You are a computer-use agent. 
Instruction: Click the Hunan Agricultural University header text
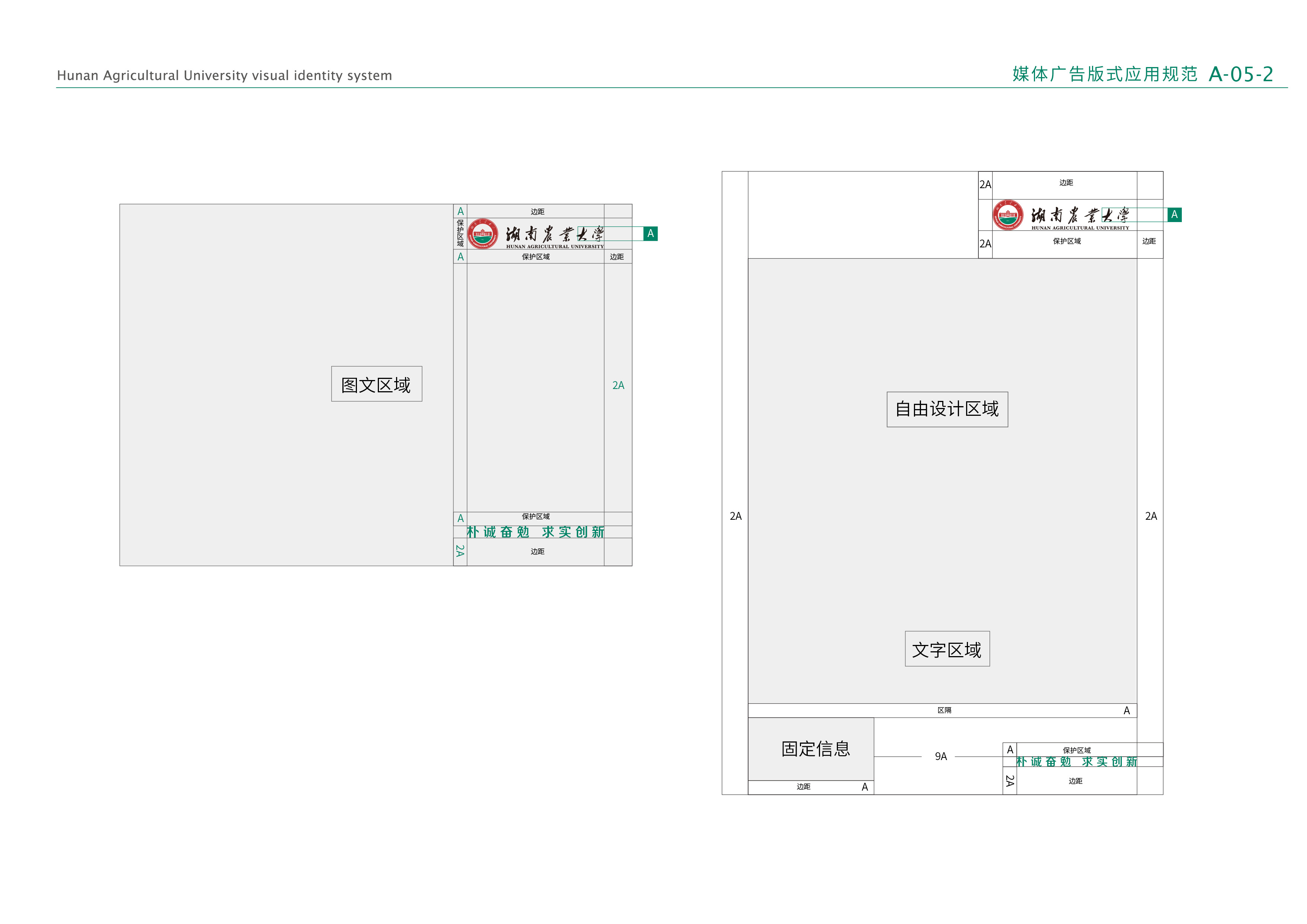click(224, 75)
